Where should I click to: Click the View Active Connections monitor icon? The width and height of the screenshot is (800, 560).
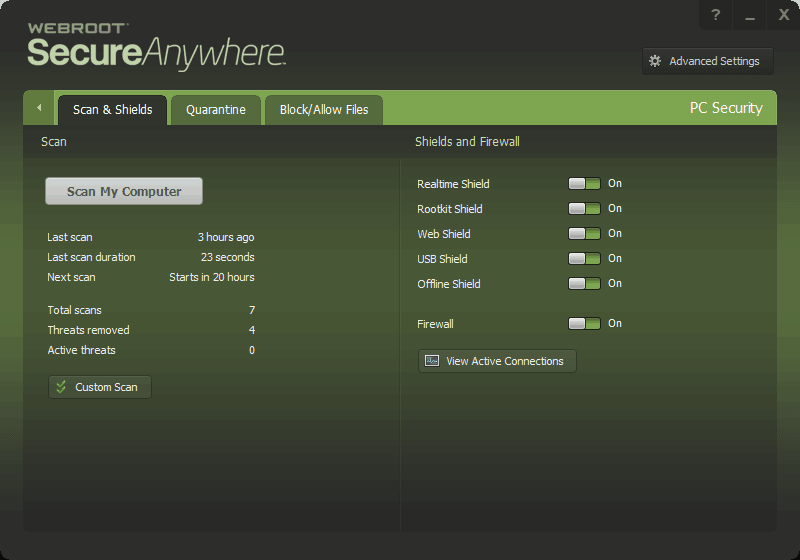click(x=432, y=361)
